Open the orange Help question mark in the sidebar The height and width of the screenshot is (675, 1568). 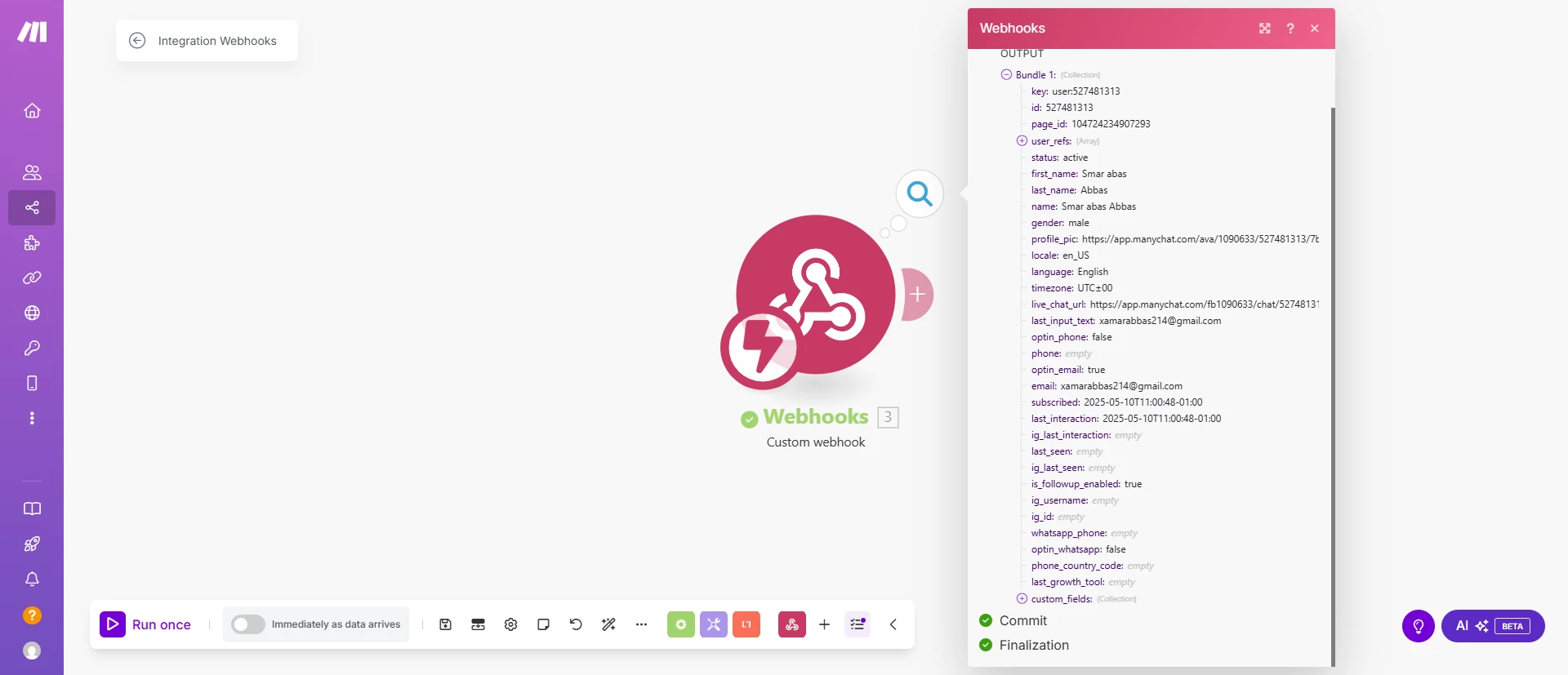click(32, 615)
